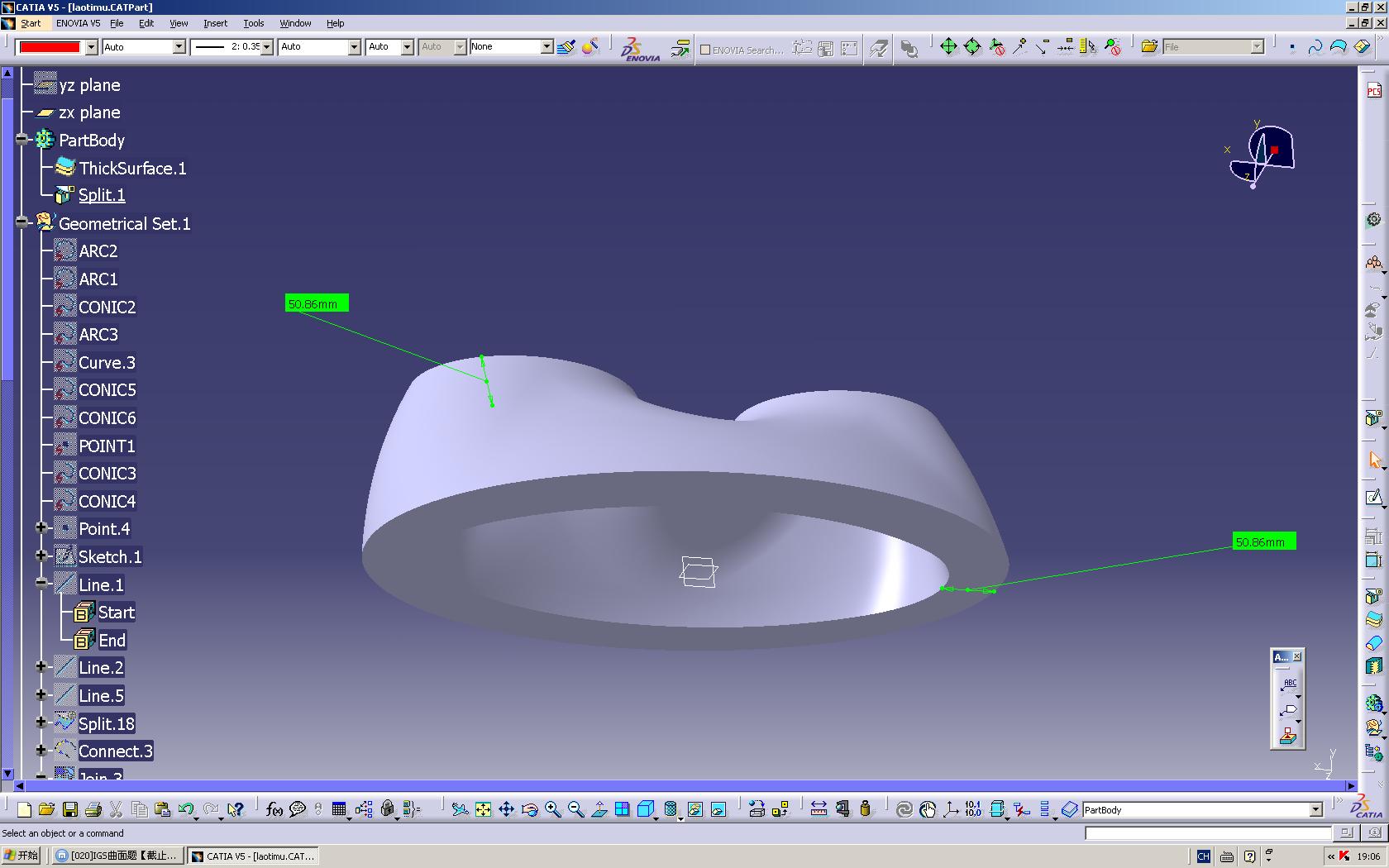Open the Help menu
1389x868 pixels.
click(x=336, y=23)
